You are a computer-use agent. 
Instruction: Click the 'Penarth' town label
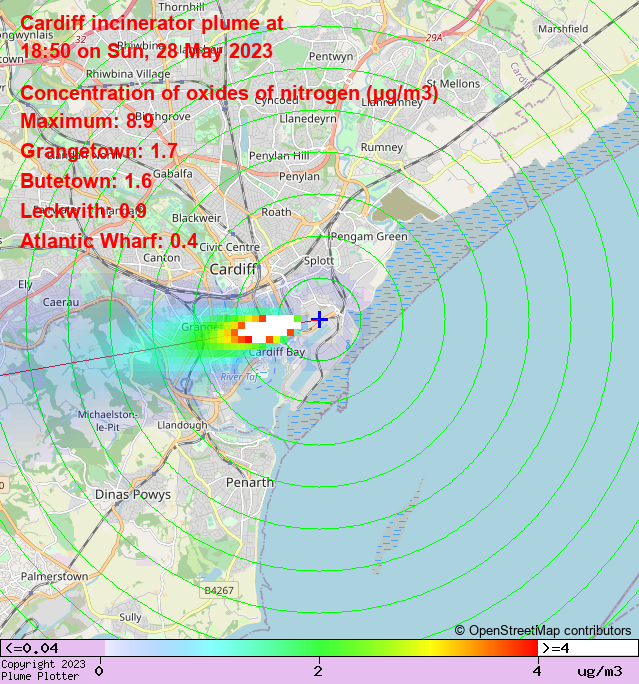click(250, 482)
